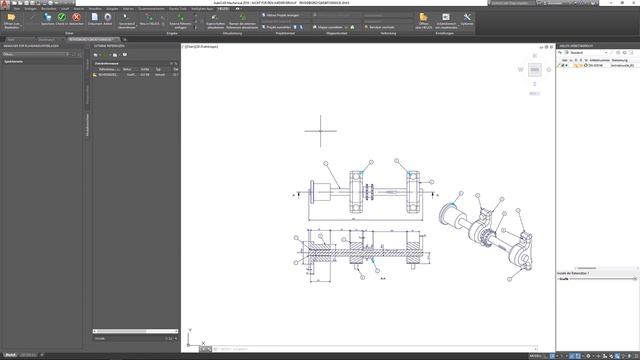Switch to the Start file tab
The width and height of the screenshot is (640, 360).
click(11, 40)
